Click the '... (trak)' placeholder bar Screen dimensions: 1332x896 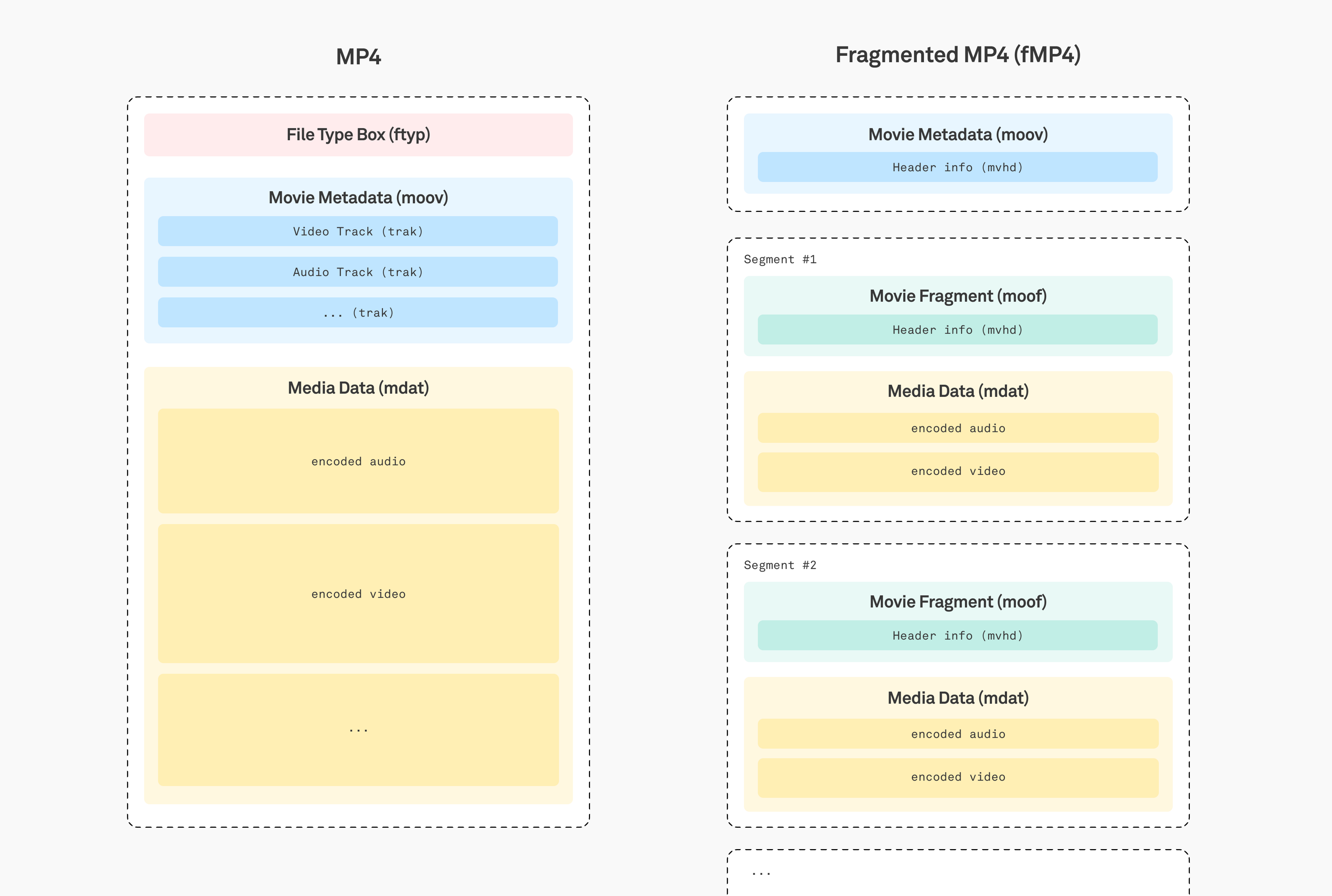(358, 313)
